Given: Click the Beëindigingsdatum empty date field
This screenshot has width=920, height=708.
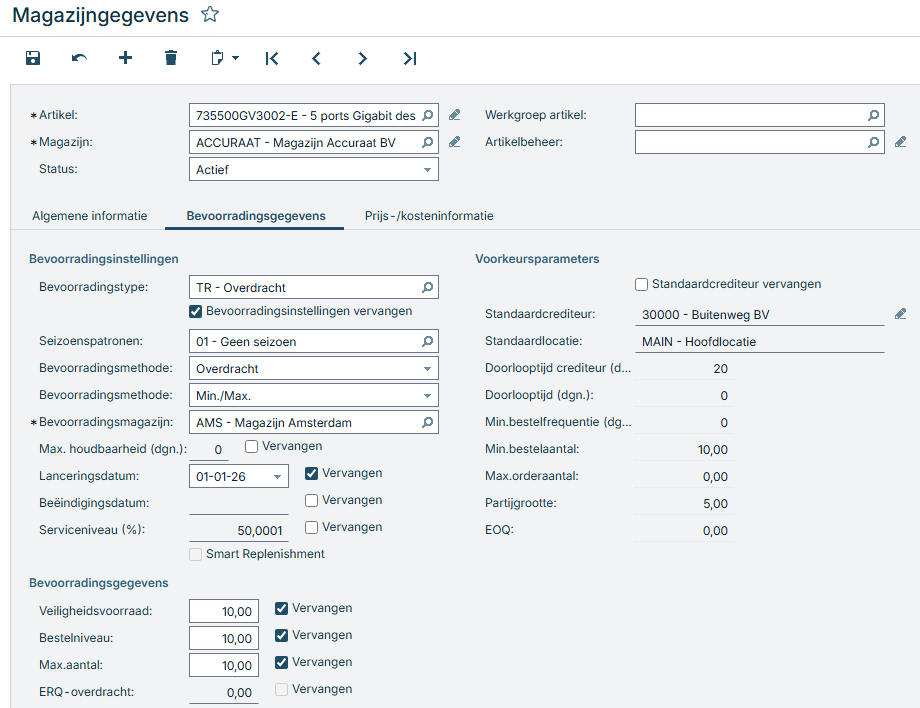Looking at the screenshot, I should (x=239, y=503).
